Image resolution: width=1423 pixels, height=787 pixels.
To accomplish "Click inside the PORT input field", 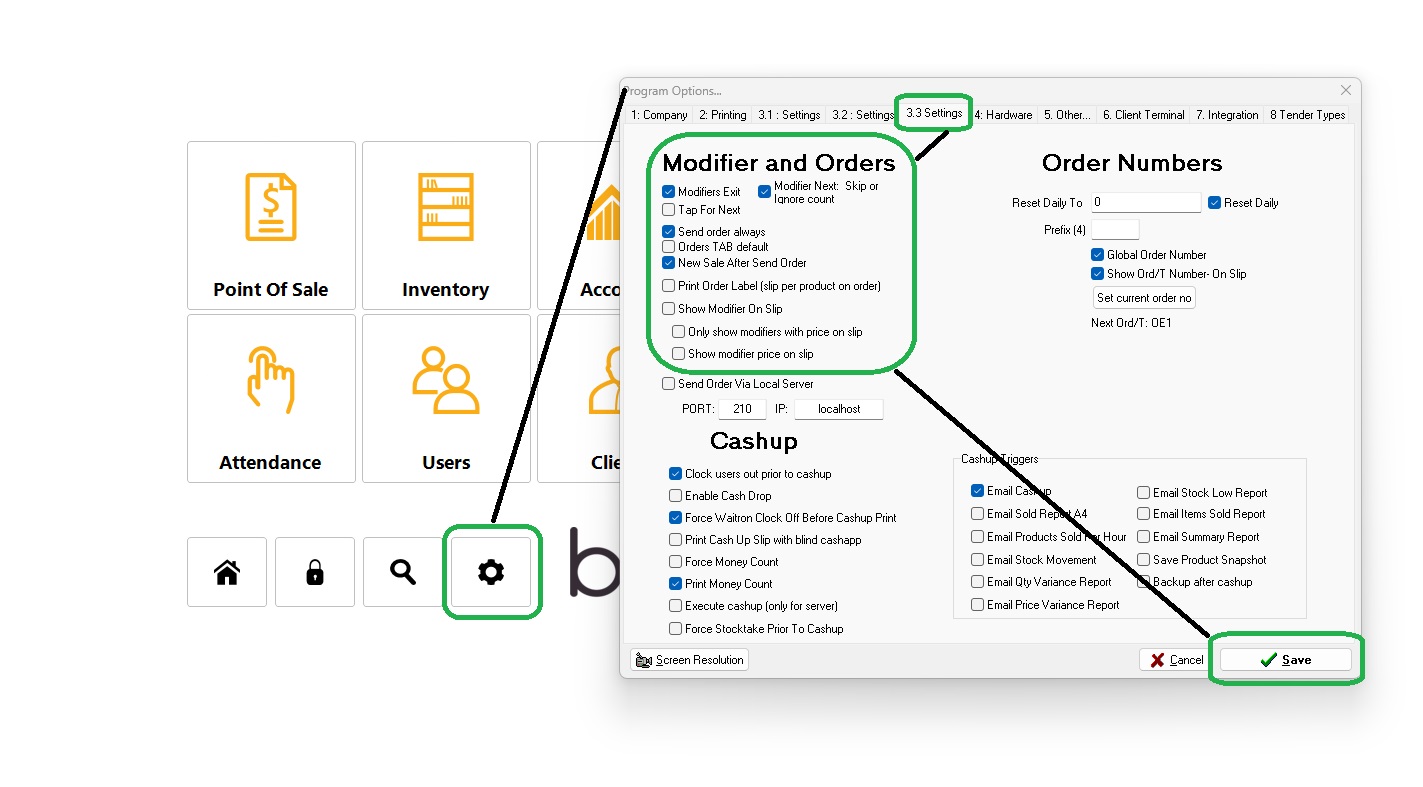I will (x=741, y=408).
